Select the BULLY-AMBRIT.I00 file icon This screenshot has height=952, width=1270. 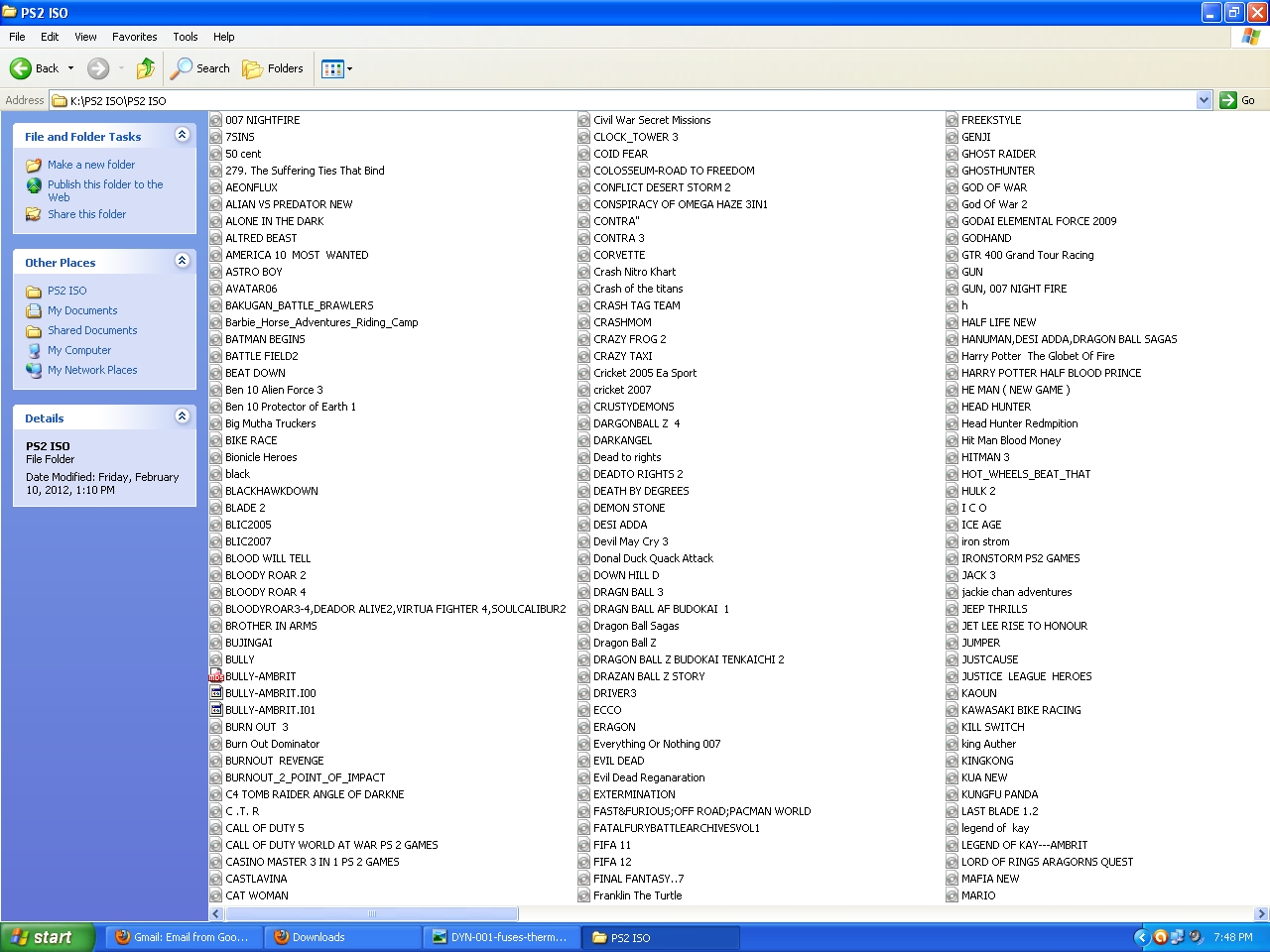[x=216, y=693]
